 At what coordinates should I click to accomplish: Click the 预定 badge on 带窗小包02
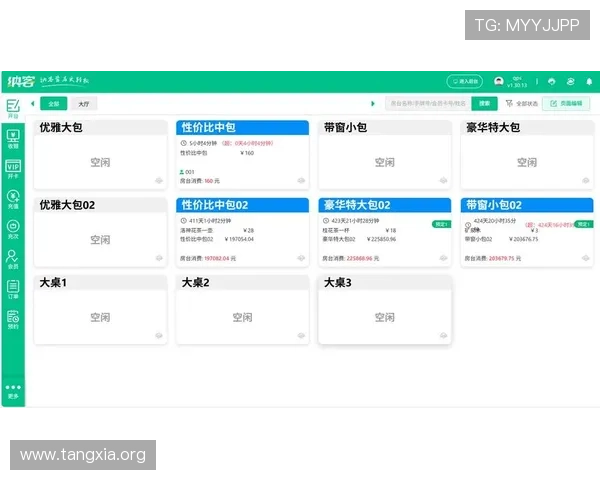(x=584, y=224)
